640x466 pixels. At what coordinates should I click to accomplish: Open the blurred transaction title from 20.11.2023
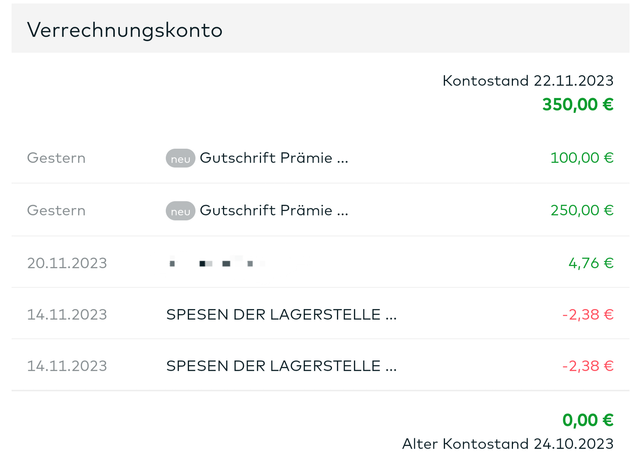(x=211, y=264)
